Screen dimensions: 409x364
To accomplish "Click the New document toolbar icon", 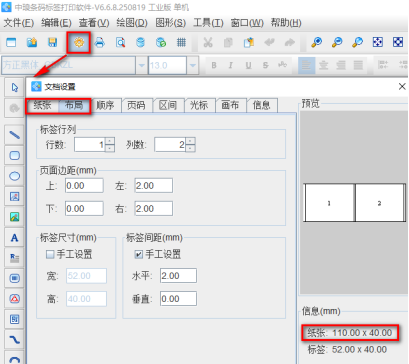I will pos(11,42).
